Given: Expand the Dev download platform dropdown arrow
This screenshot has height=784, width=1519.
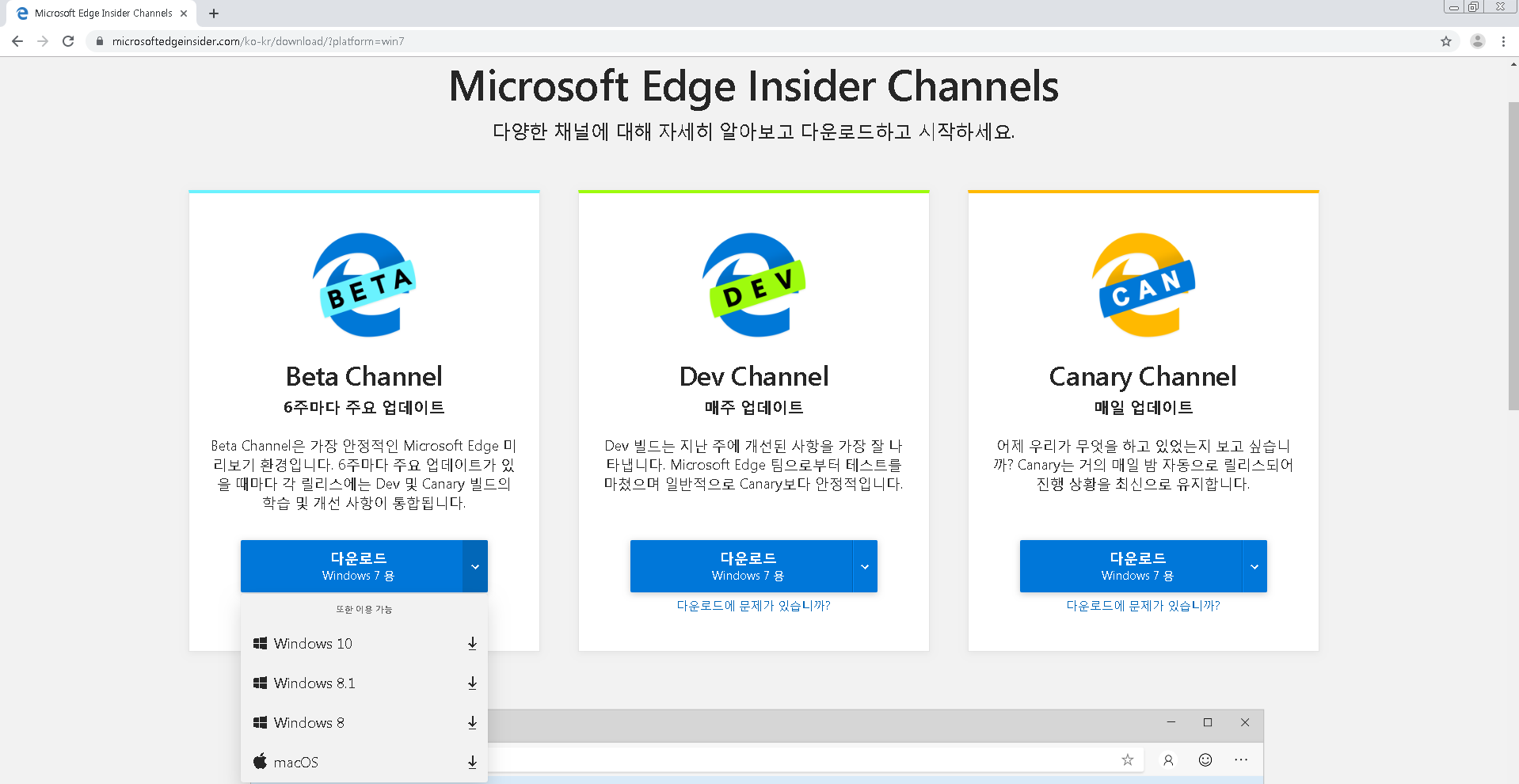Looking at the screenshot, I should [x=865, y=566].
